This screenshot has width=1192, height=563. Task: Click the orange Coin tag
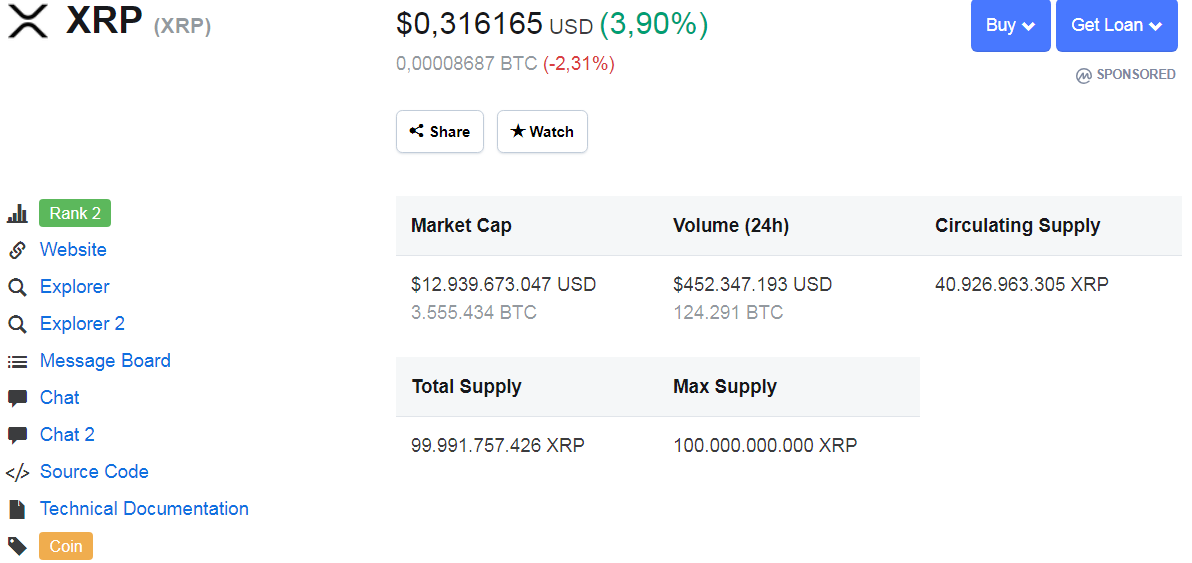[66, 546]
